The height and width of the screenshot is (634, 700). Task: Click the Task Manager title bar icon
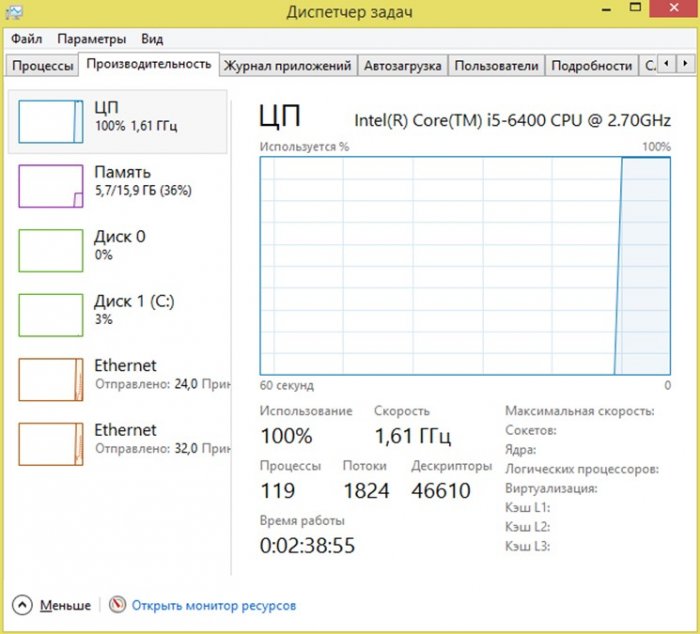[16, 13]
